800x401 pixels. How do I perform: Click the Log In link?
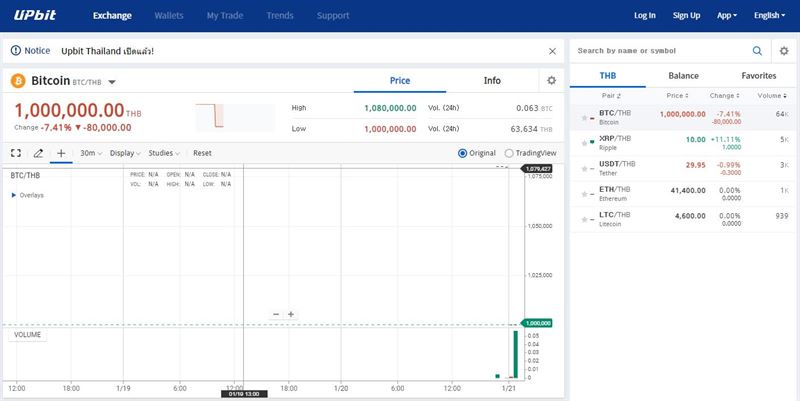pyautogui.click(x=645, y=15)
